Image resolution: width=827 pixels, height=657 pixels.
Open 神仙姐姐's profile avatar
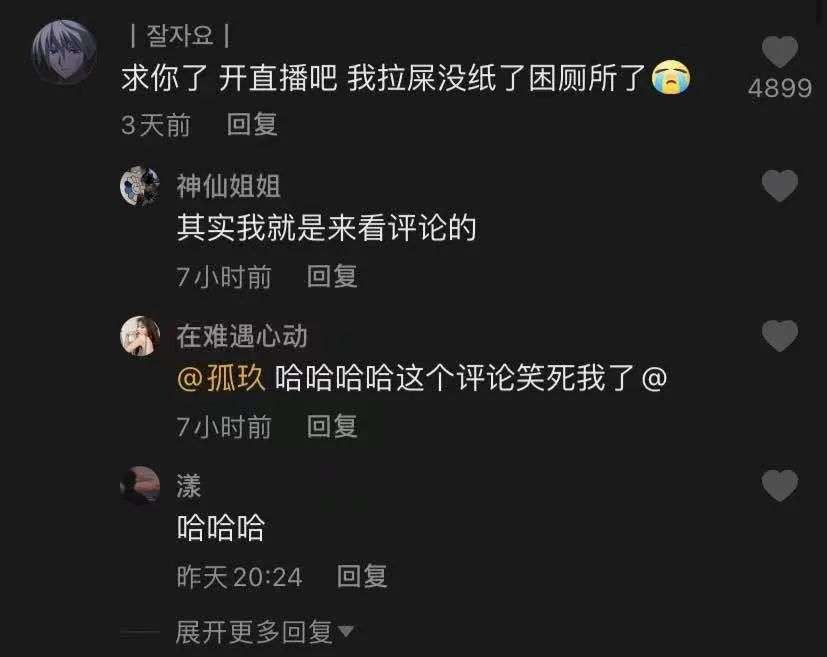[x=140, y=186]
